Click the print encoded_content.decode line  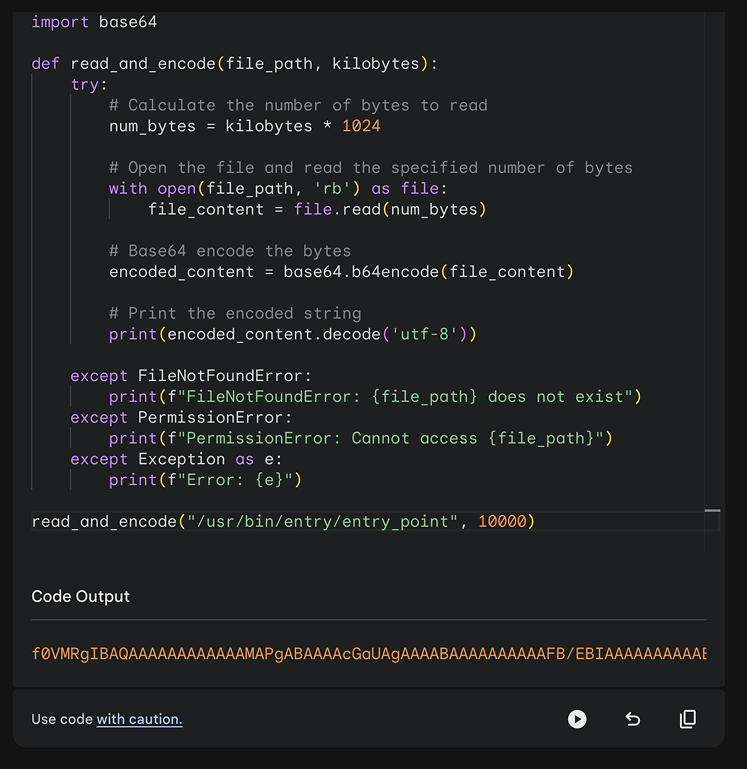[x=292, y=334]
